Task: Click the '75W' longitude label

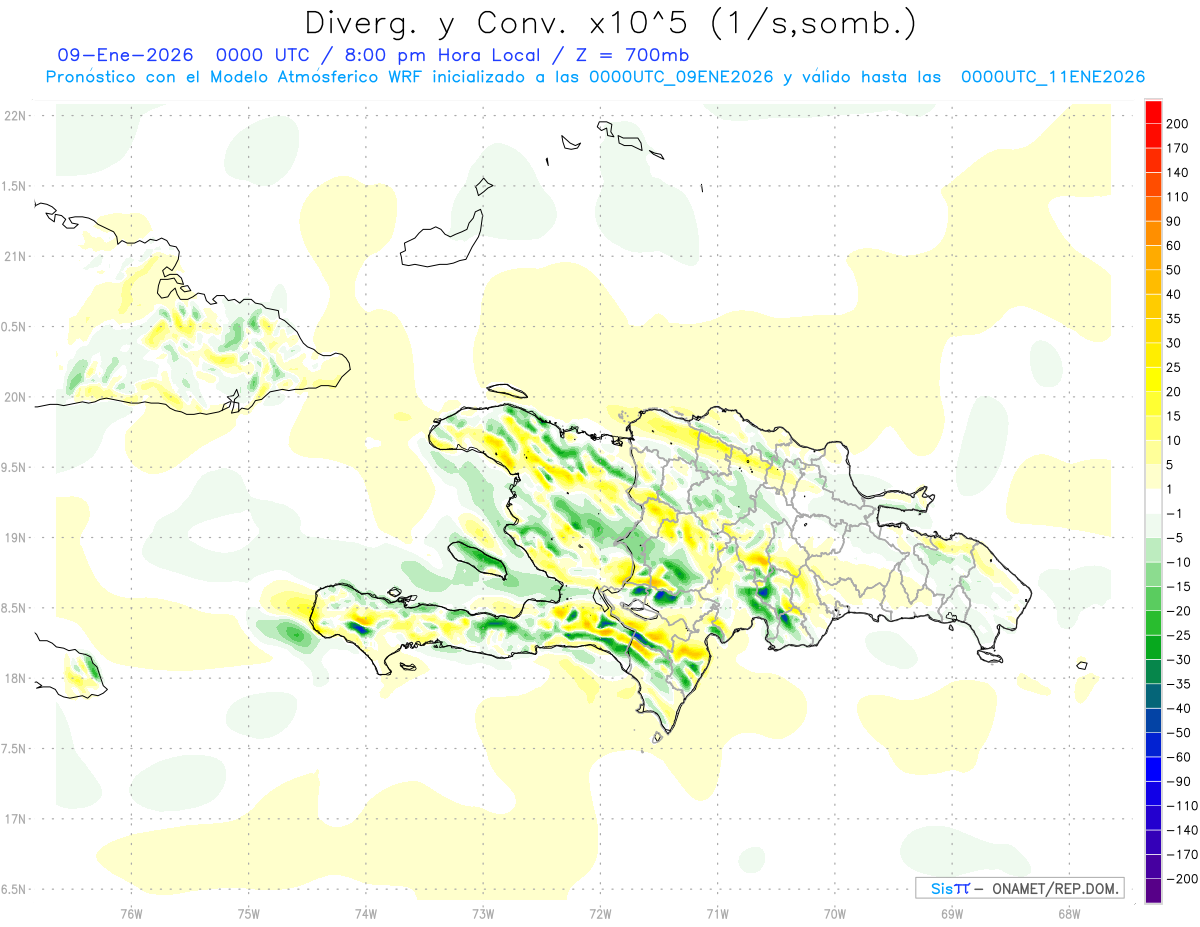Action: pos(249,913)
